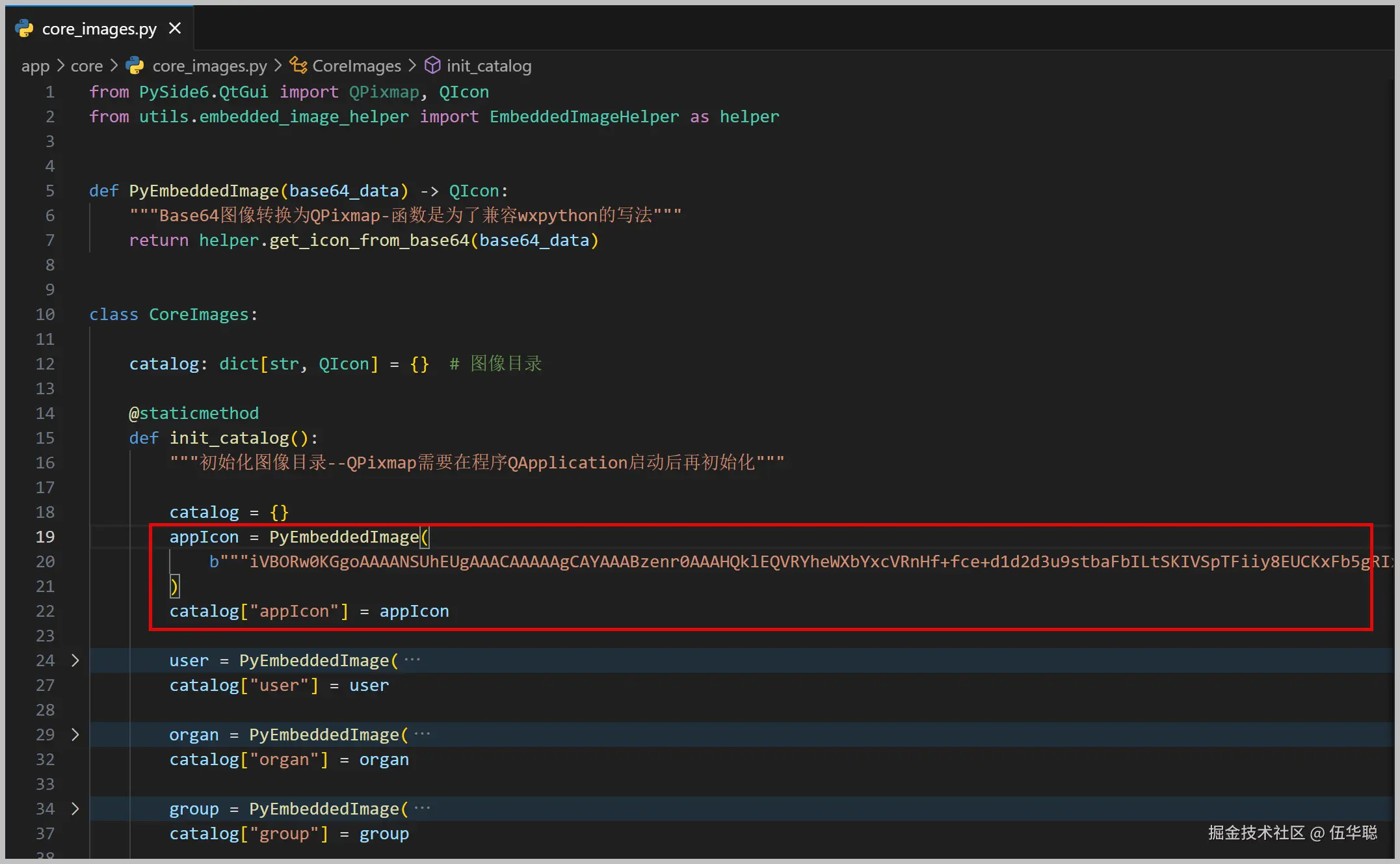
Task: Click the CoreImages class icon in breadcrumb
Action: [x=298, y=65]
